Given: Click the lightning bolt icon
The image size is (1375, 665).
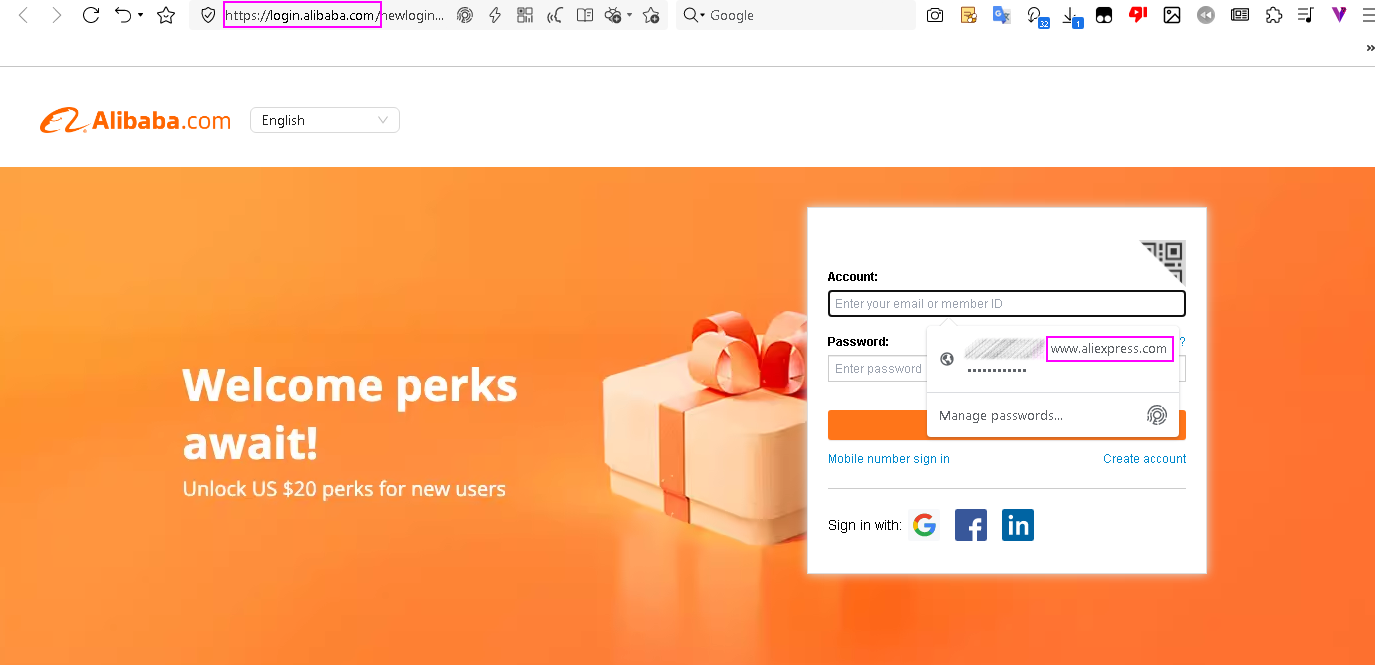Looking at the screenshot, I should coord(494,15).
